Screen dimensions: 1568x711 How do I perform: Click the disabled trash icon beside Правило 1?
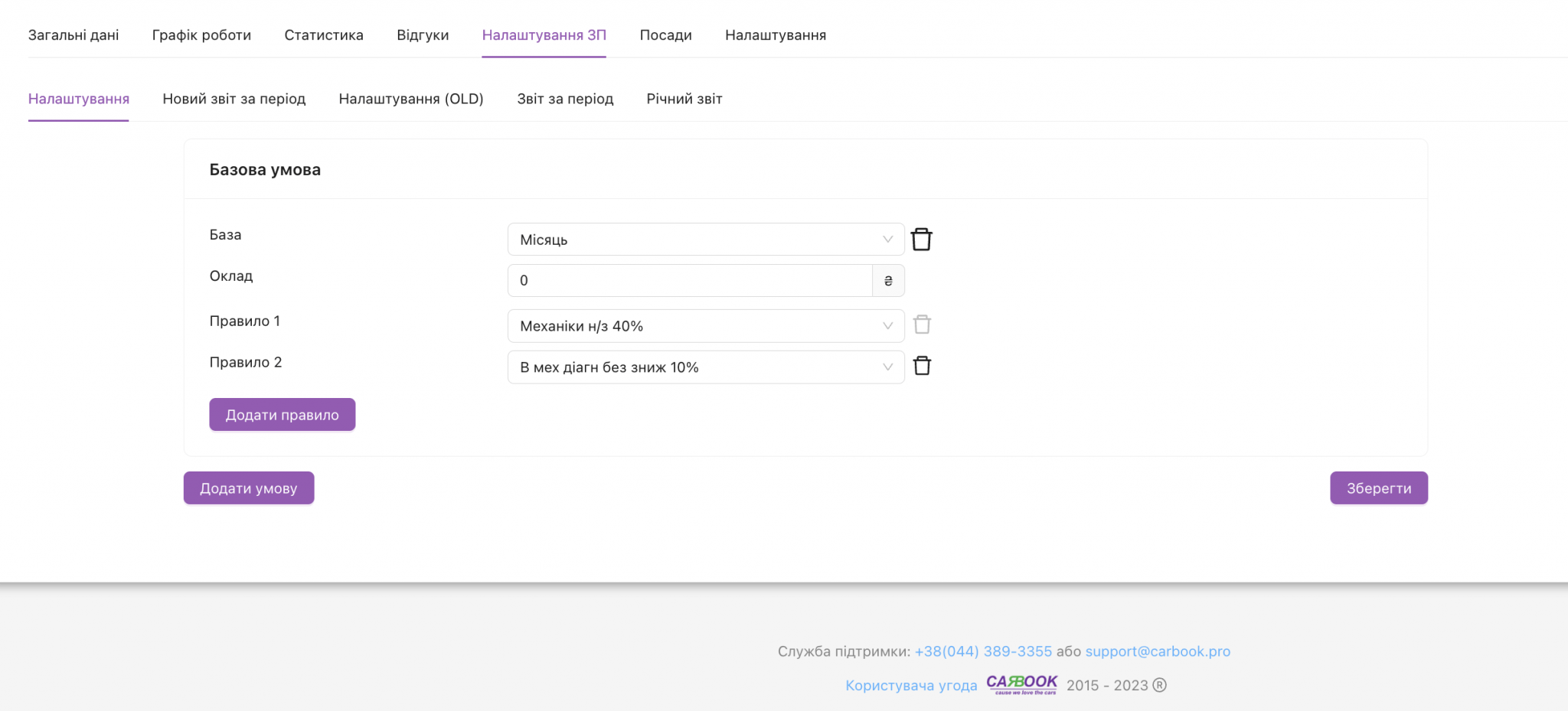click(922, 325)
